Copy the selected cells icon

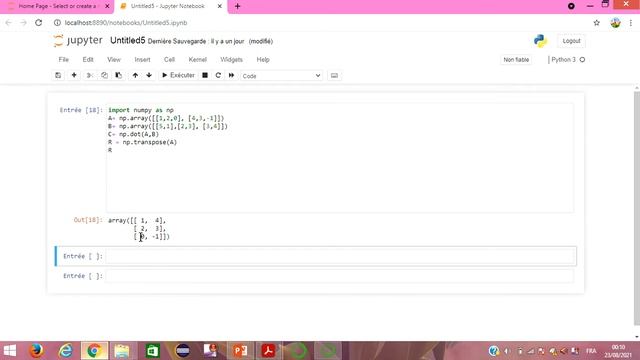coord(104,76)
